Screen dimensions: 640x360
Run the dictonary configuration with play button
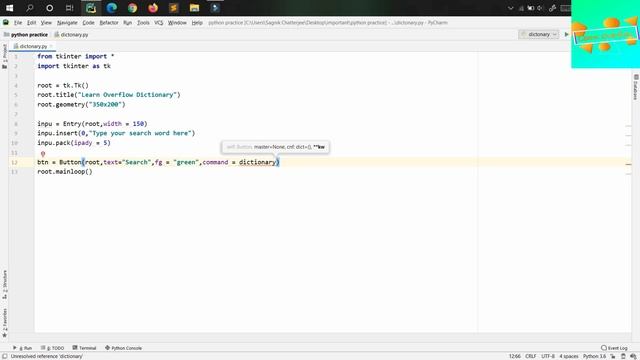[x=567, y=34]
